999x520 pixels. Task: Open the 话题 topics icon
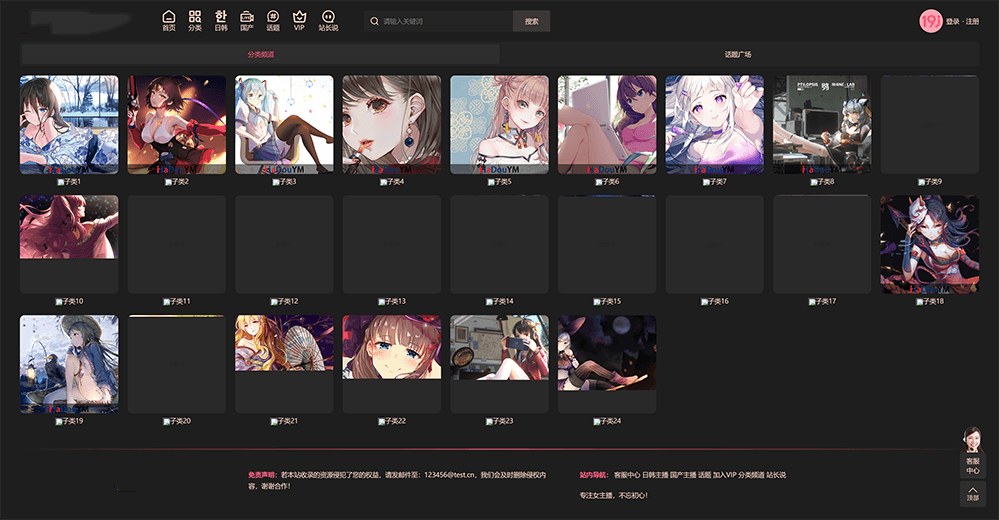(x=273, y=20)
